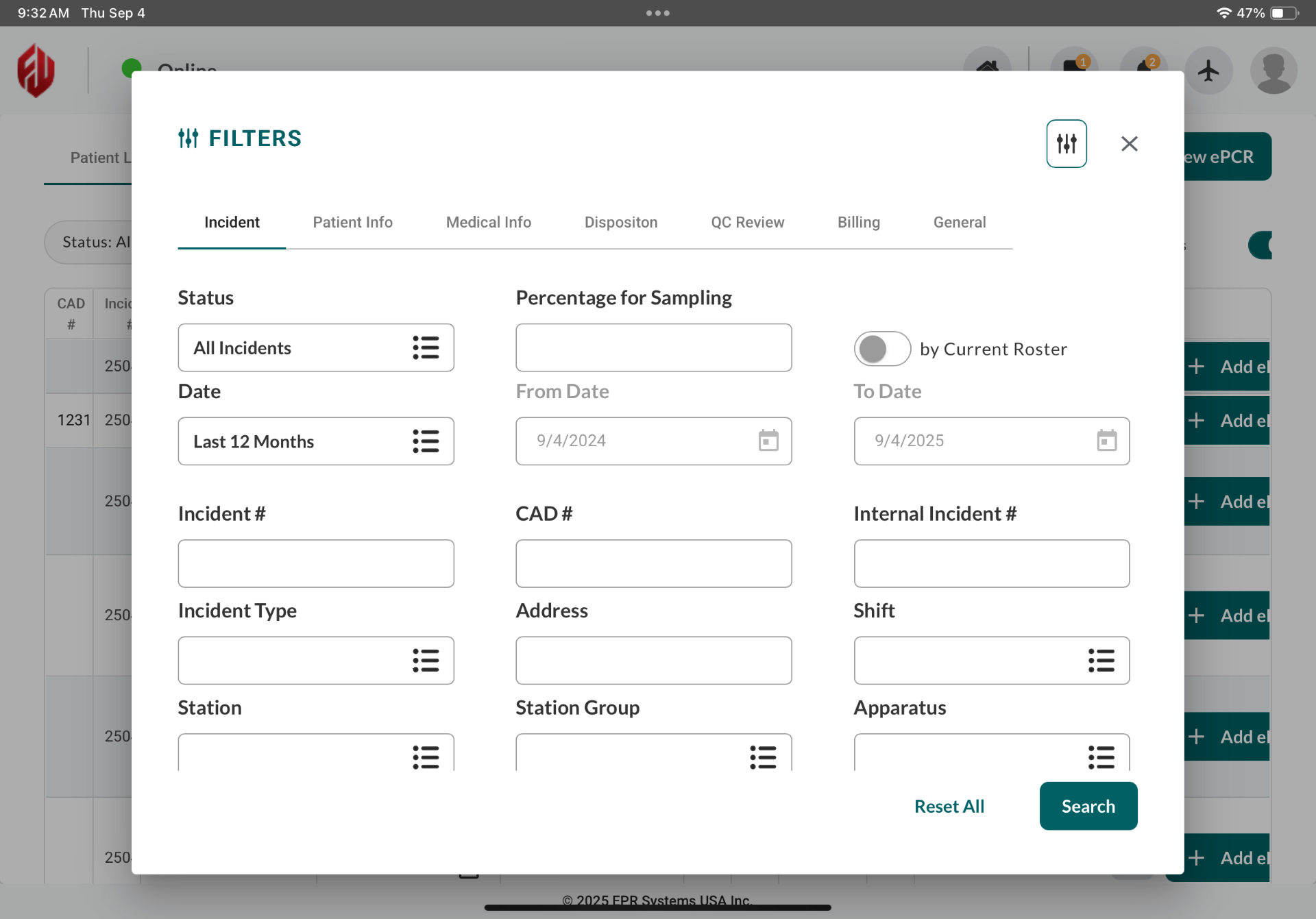
Task: Open the To Date calendar picker
Action: pos(1106,441)
